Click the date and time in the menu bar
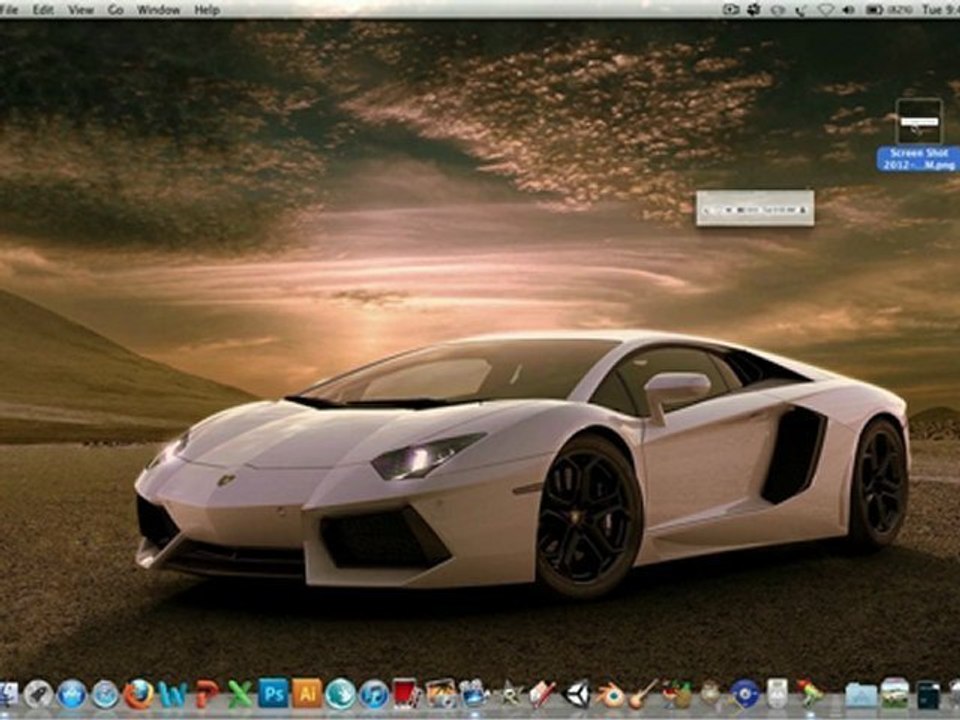 [940, 10]
